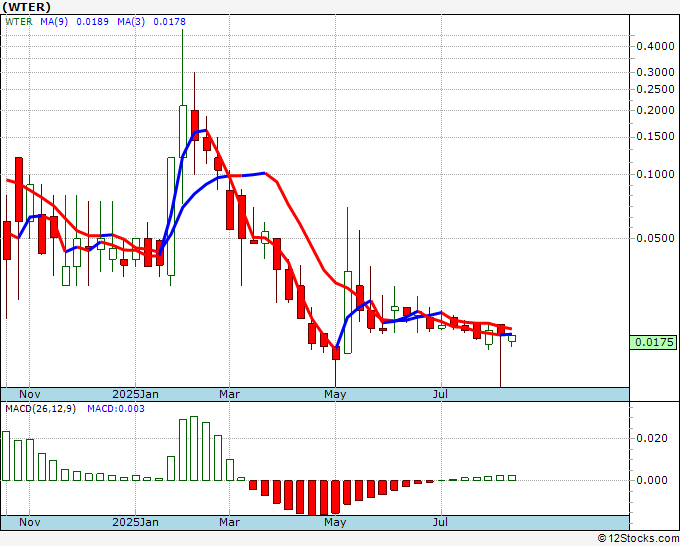Screen dimensions: 680x546
Task: Click the MACD(26,12,9) indicator label
Action: tap(40, 409)
